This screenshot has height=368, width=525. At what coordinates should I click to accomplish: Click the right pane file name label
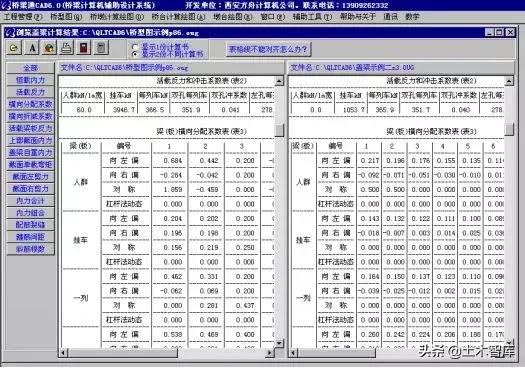(352, 68)
